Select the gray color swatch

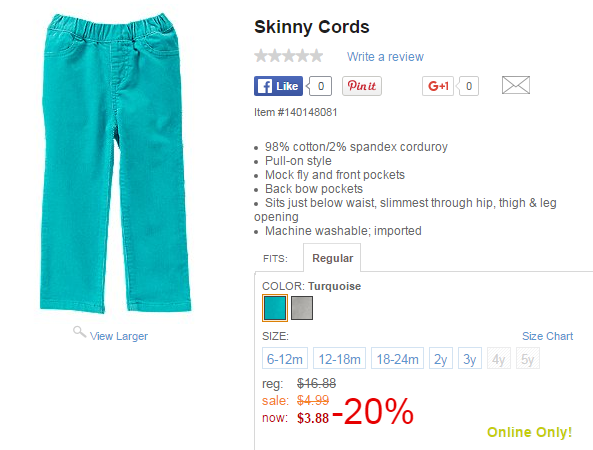pyautogui.click(x=302, y=308)
